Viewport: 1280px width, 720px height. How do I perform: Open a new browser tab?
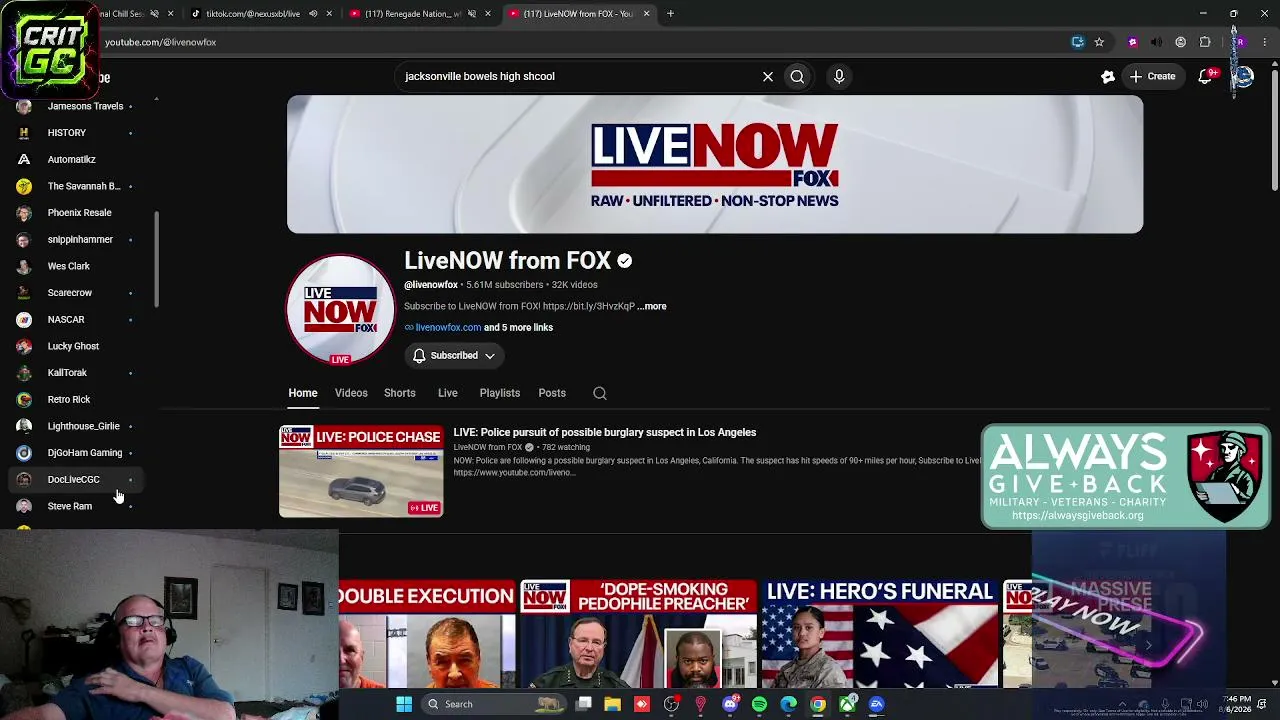click(670, 14)
